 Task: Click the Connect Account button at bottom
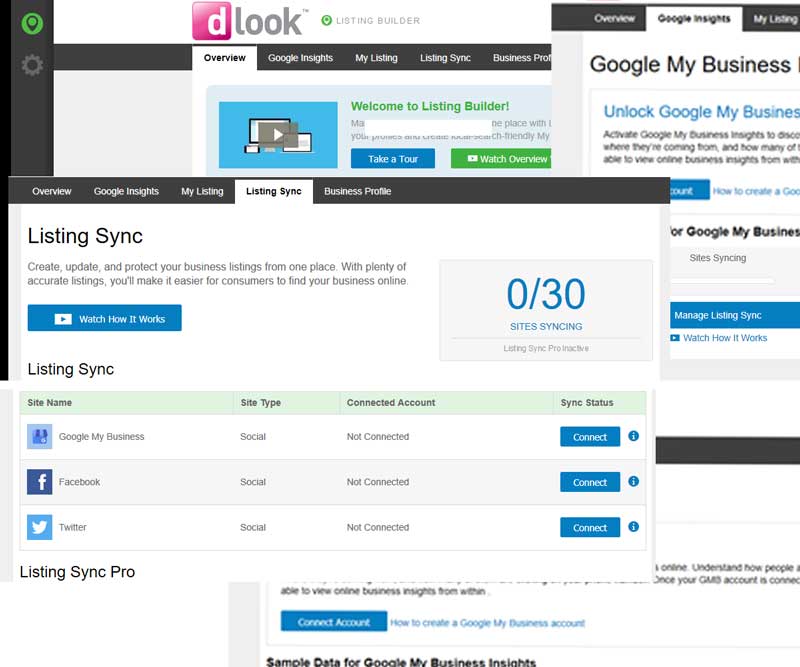coord(334,622)
